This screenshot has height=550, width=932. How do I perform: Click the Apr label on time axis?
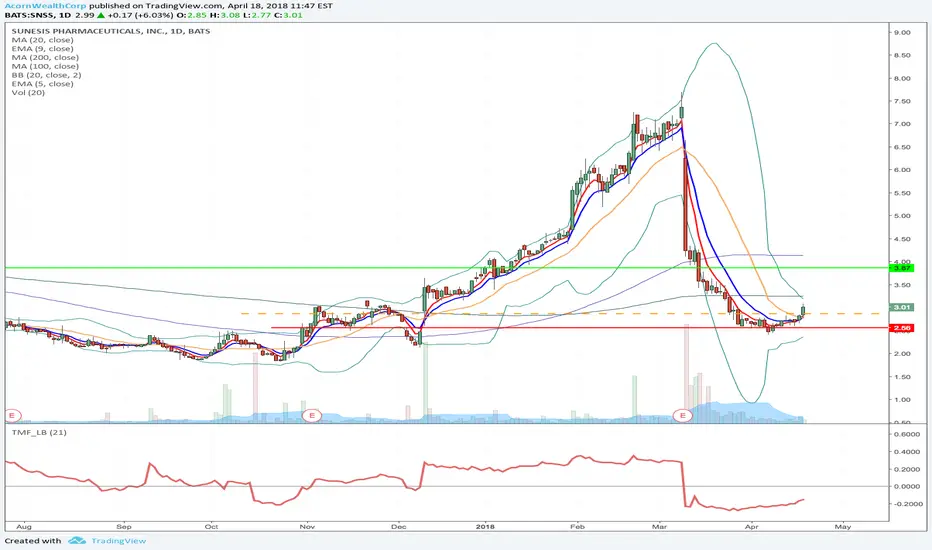(x=752, y=526)
